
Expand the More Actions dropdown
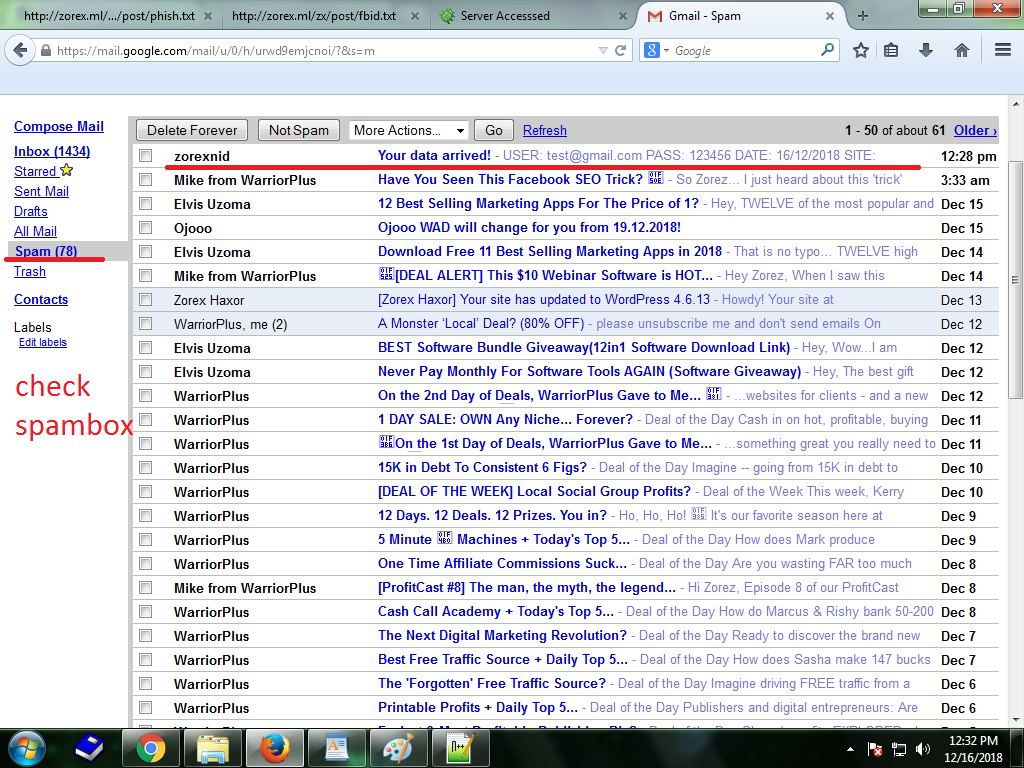409,130
